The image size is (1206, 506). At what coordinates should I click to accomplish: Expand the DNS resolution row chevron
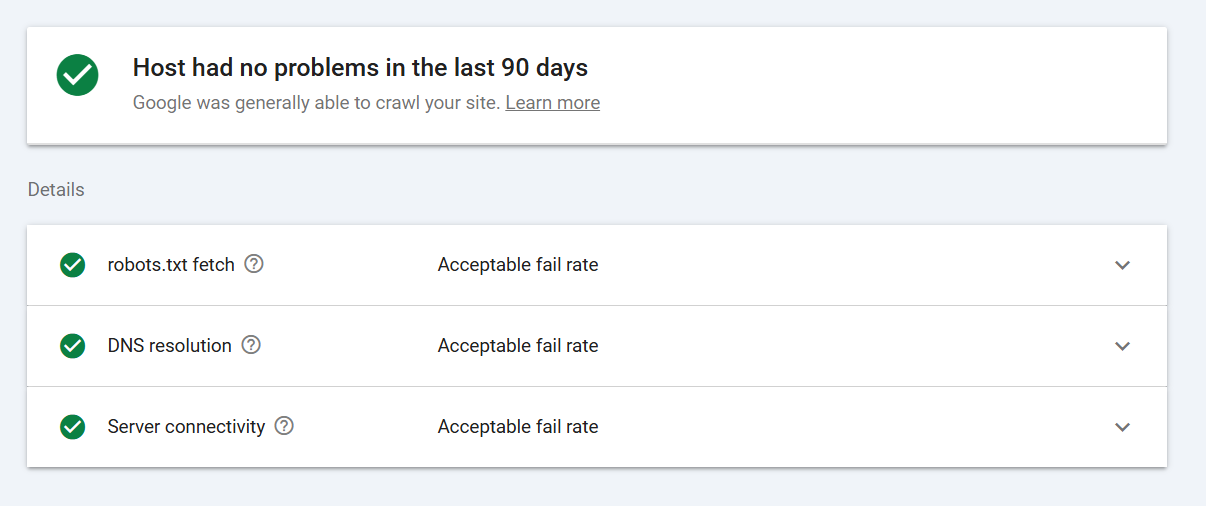click(x=1122, y=346)
